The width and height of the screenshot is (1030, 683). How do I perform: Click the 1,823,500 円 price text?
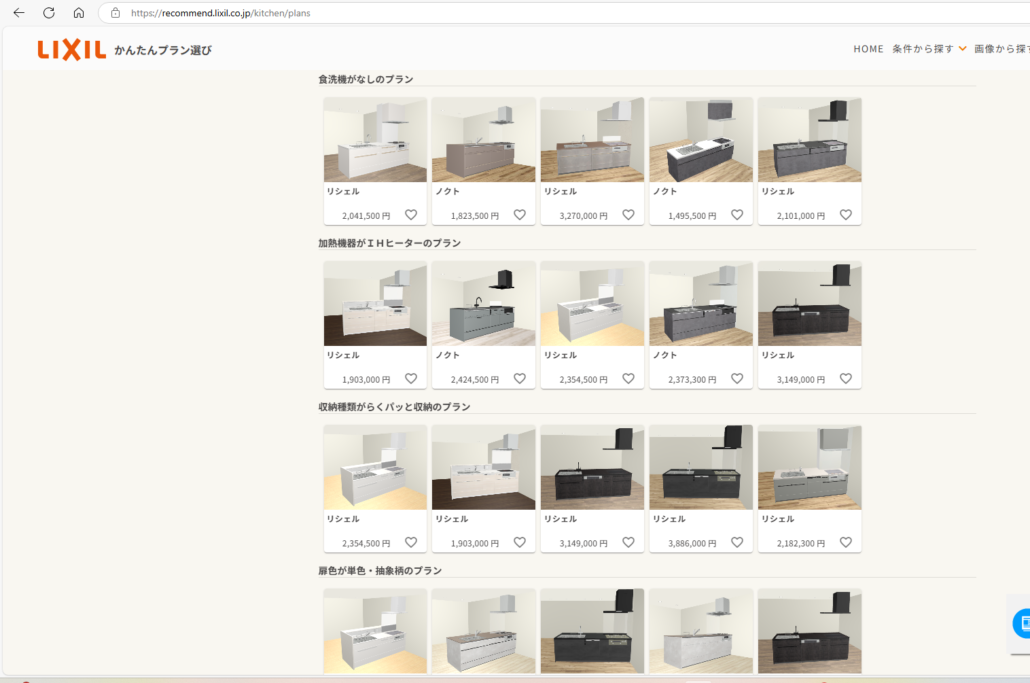[475, 215]
